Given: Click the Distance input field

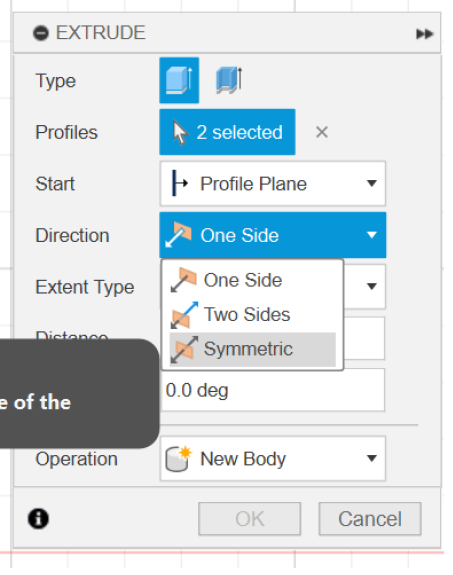Looking at the screenshot, I should coord(364,338).
